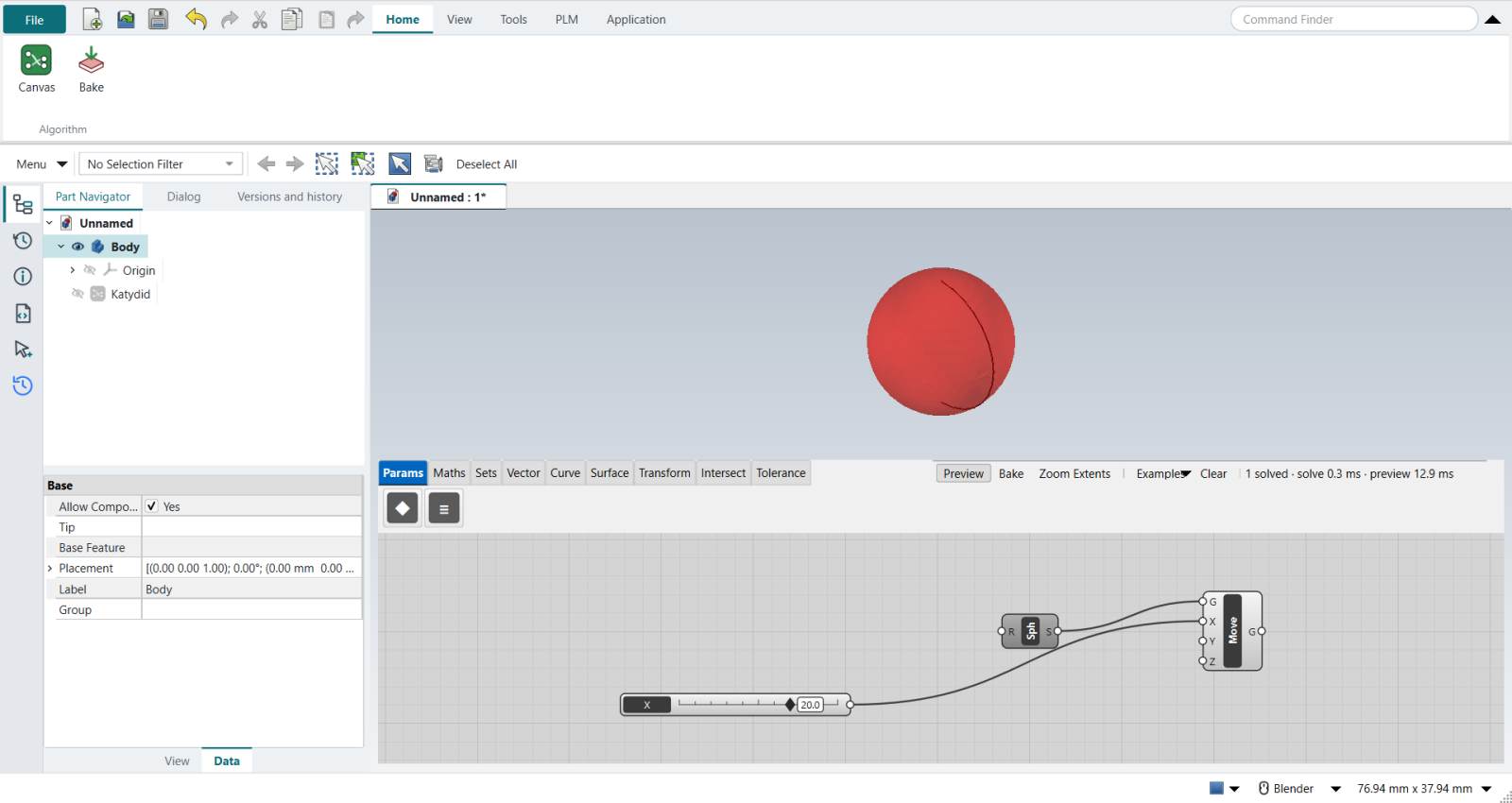Collapse the Unnamed root tree node
Viewport: 1512px width, 803px height.
click(x=49, y=223)
